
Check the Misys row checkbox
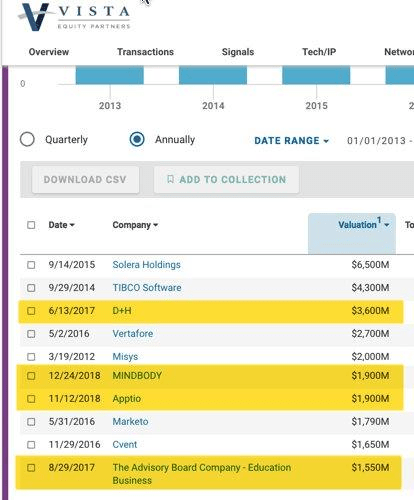31,357
